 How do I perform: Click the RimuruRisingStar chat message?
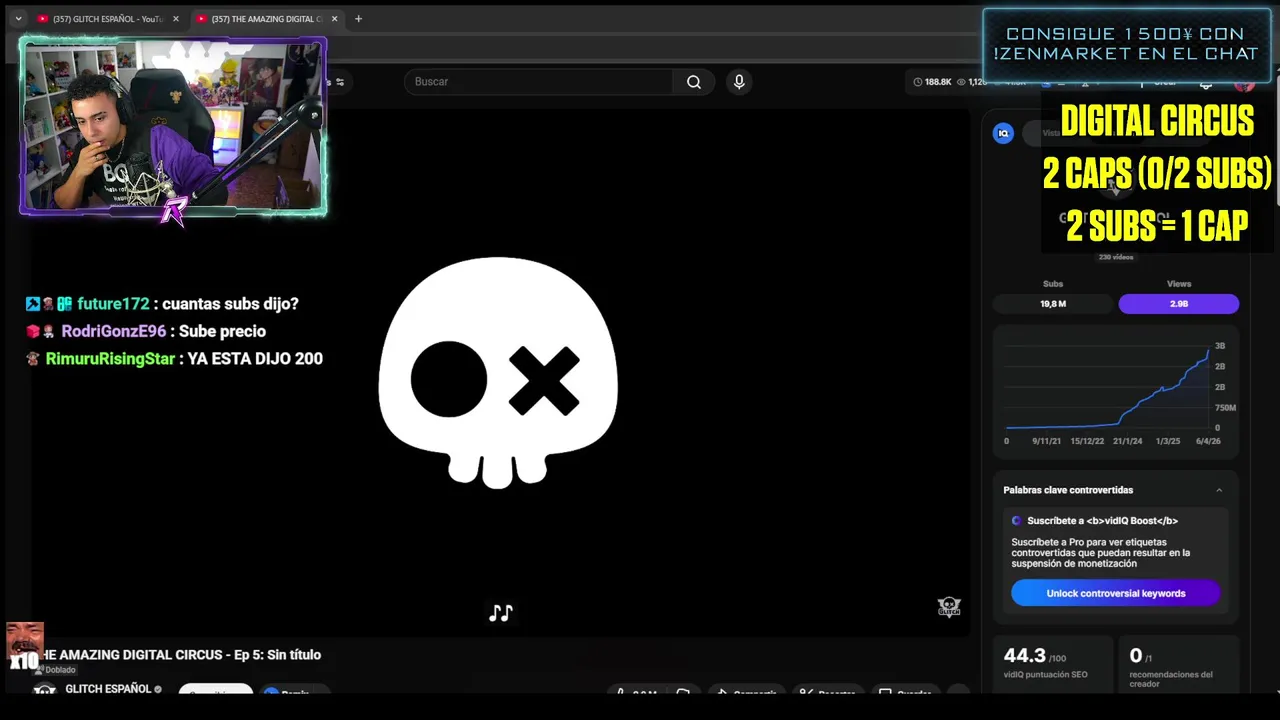tap(174, 358)
